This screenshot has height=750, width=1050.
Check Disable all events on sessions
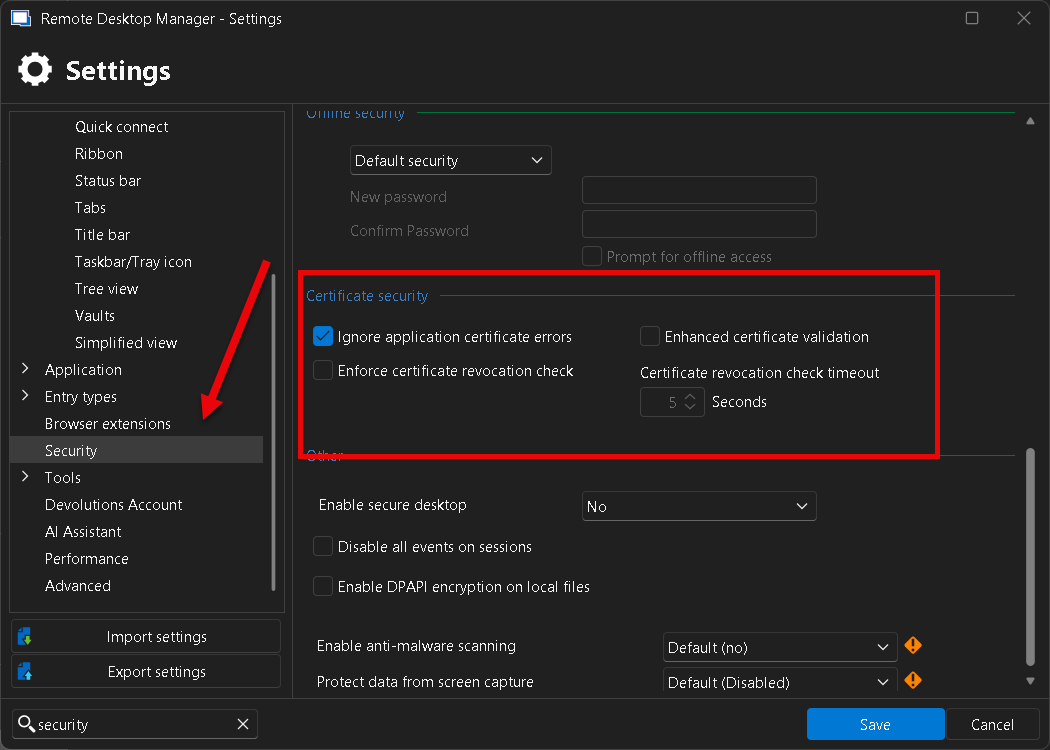coord(323,546)
